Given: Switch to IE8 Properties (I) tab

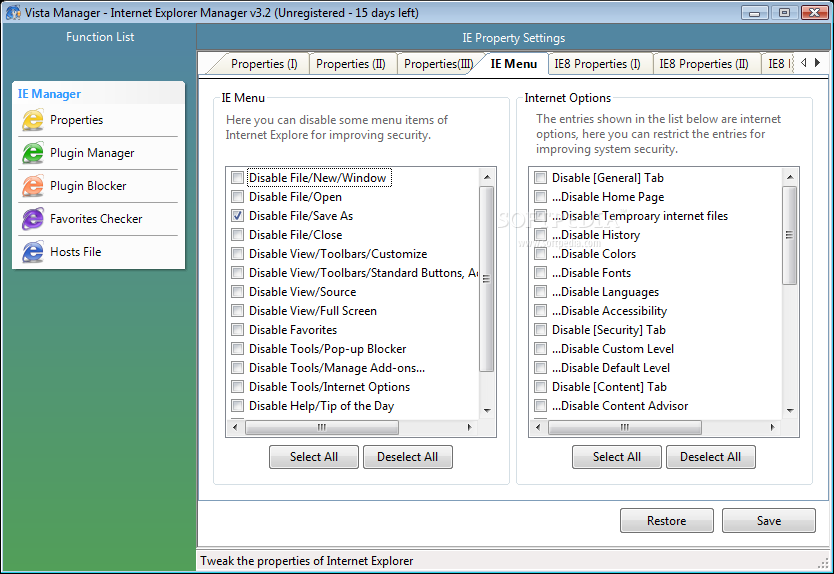Looking at the screenshot, I should [x=597, y=64].
